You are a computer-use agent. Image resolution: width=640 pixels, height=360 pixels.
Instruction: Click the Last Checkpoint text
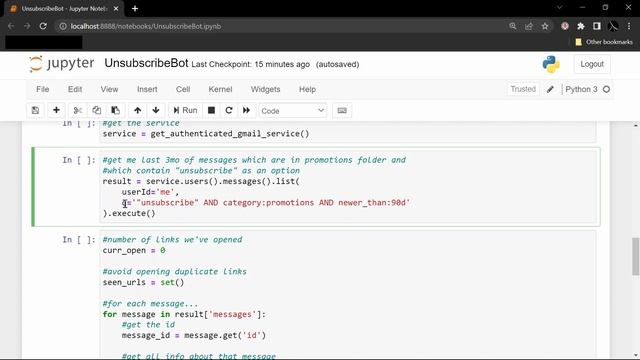point(250,64)
